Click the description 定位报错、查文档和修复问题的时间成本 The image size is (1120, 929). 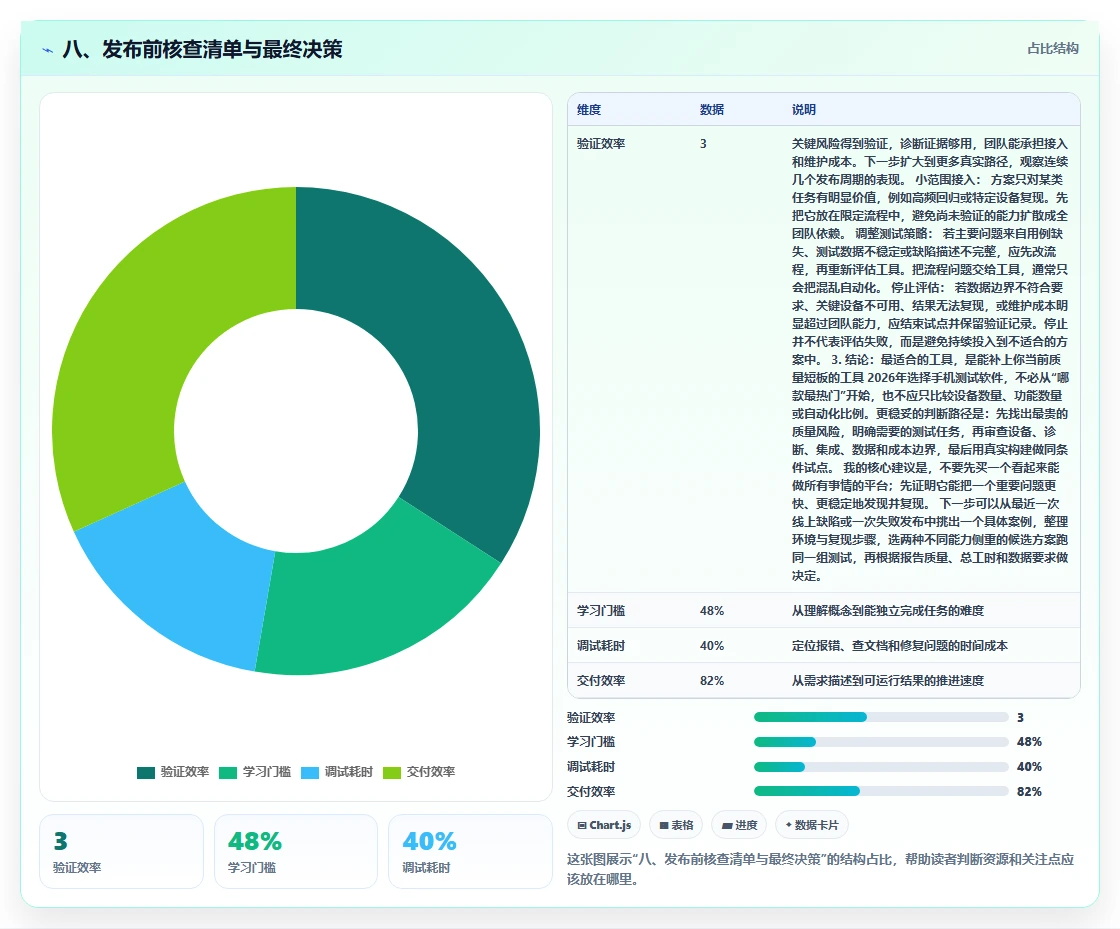[900, 646]
